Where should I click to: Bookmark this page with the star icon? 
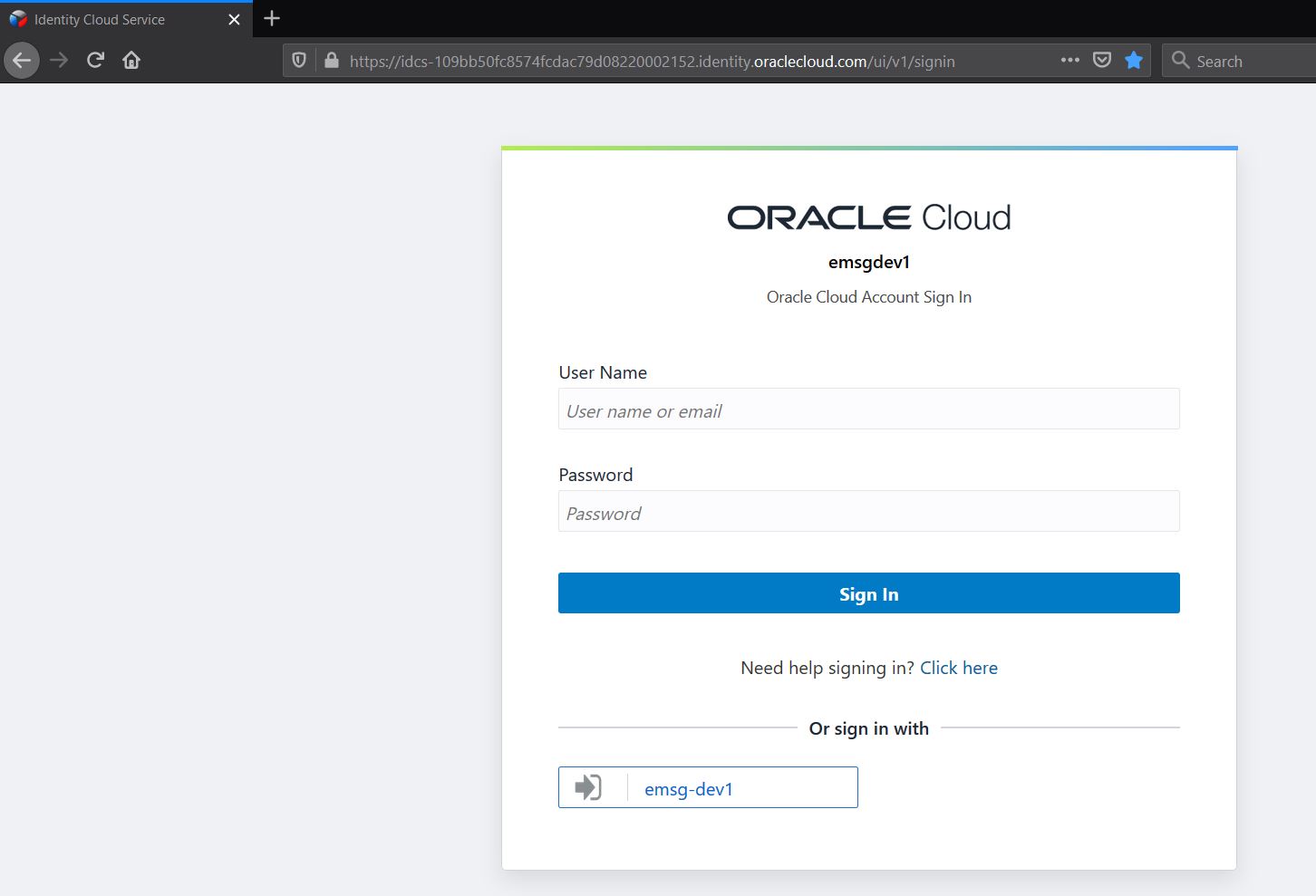coord(1133,60)
